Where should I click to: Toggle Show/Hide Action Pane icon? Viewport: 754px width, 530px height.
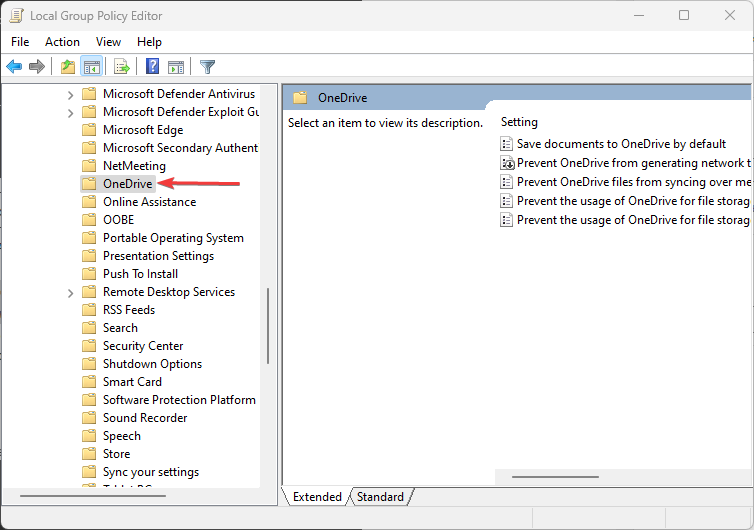point(176,67)
